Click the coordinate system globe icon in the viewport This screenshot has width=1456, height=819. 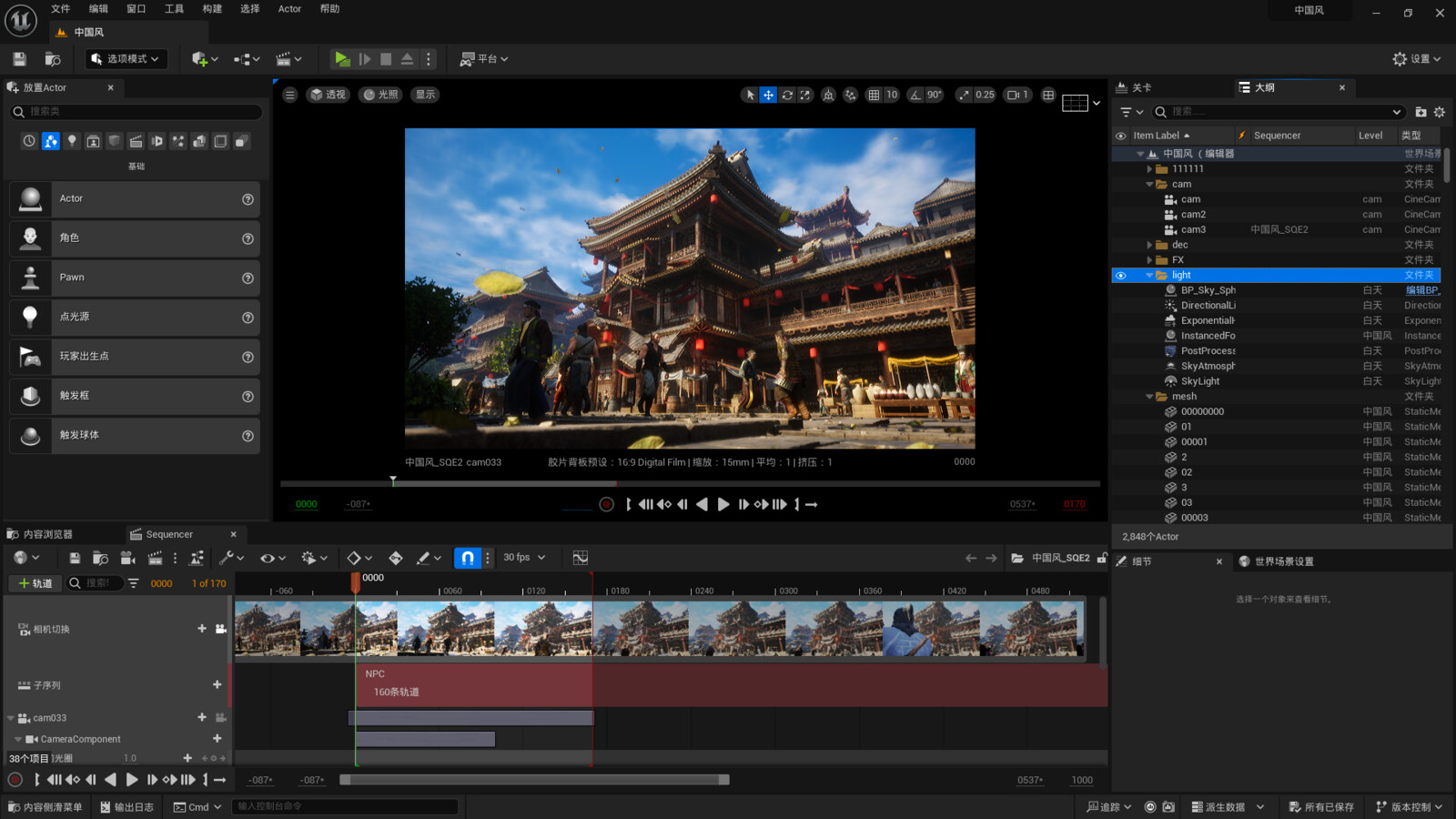828,95
